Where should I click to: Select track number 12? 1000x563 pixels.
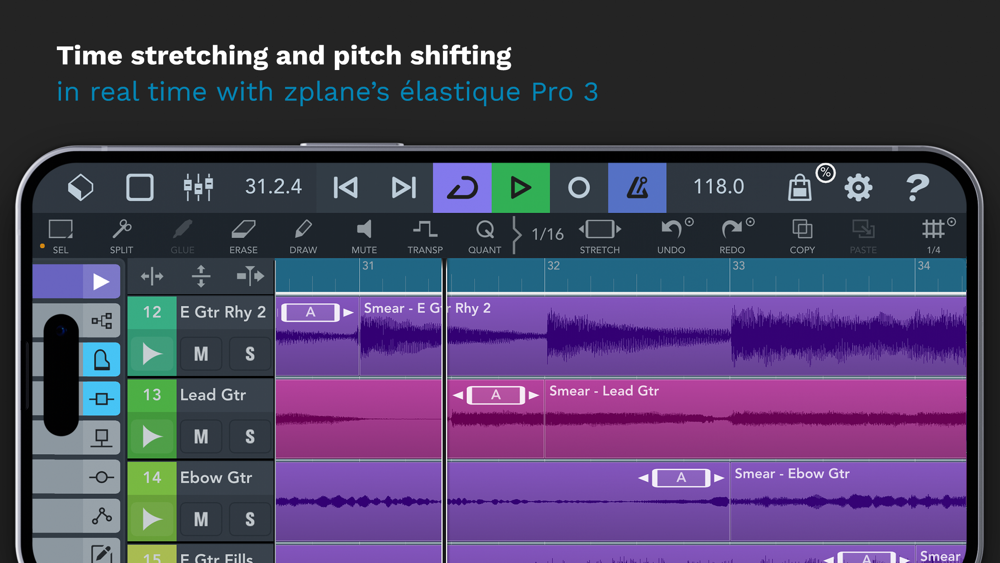tap(152, 312)
